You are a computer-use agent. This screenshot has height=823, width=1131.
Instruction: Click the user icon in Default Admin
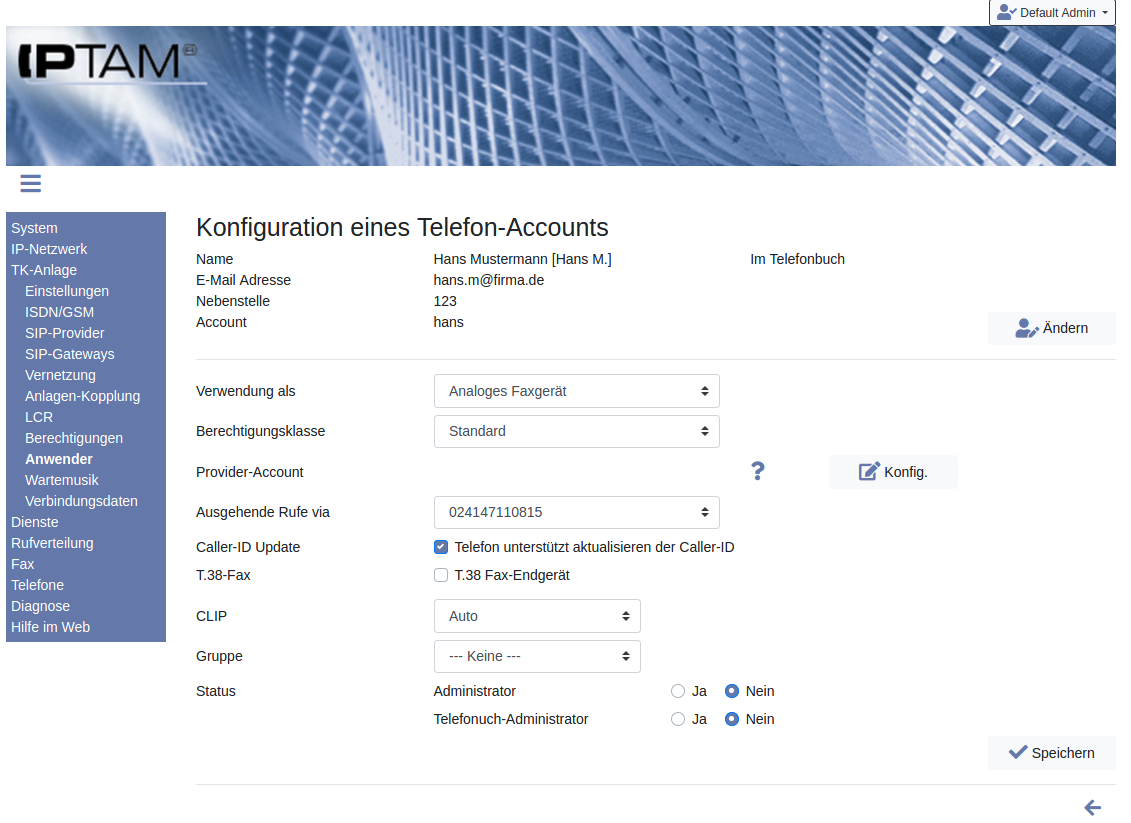click(1006, 13)
